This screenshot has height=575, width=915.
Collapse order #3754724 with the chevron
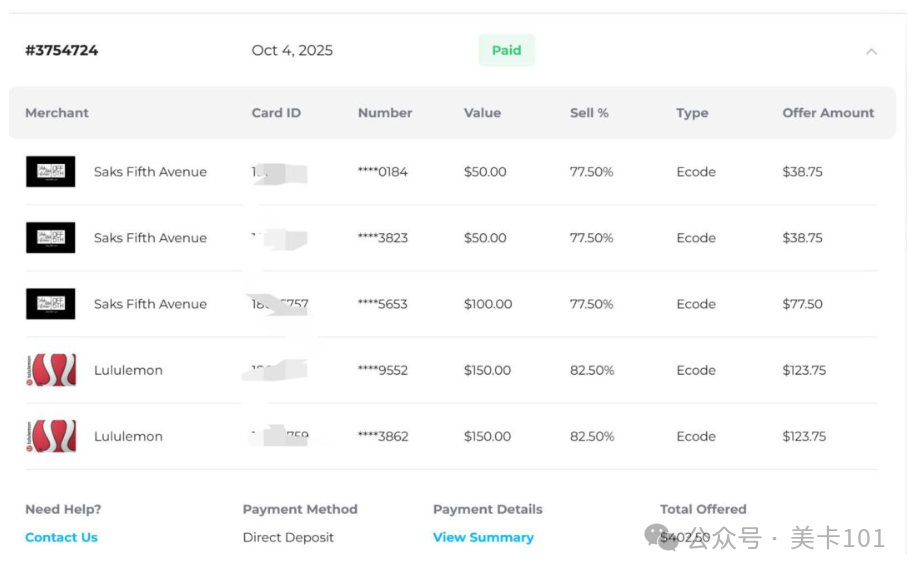point(871,51)
